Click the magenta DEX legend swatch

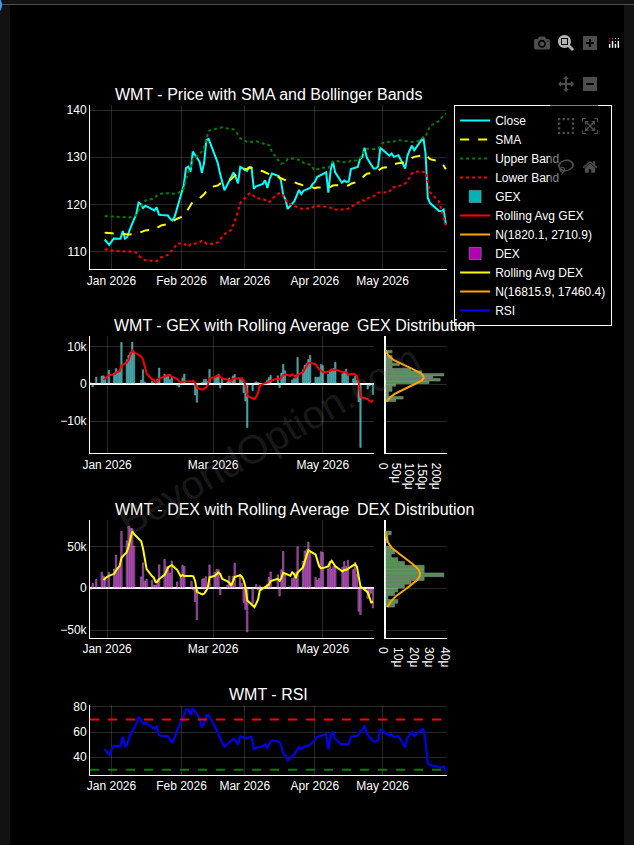(x=475, y=253)
